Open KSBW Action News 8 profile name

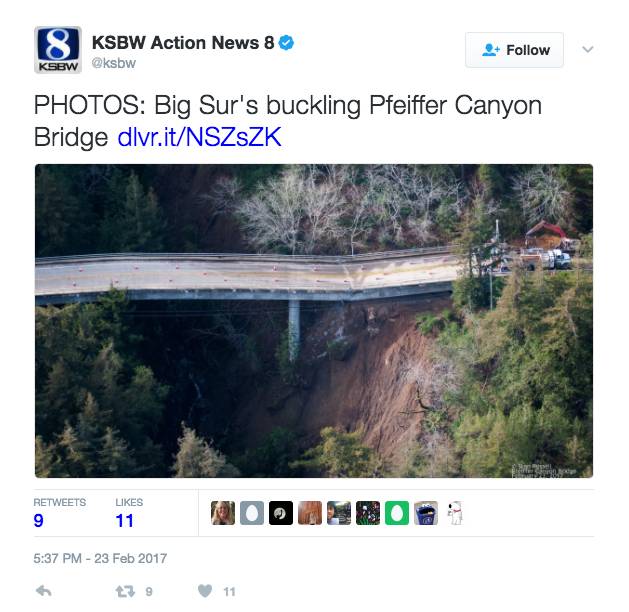[183, 43]
